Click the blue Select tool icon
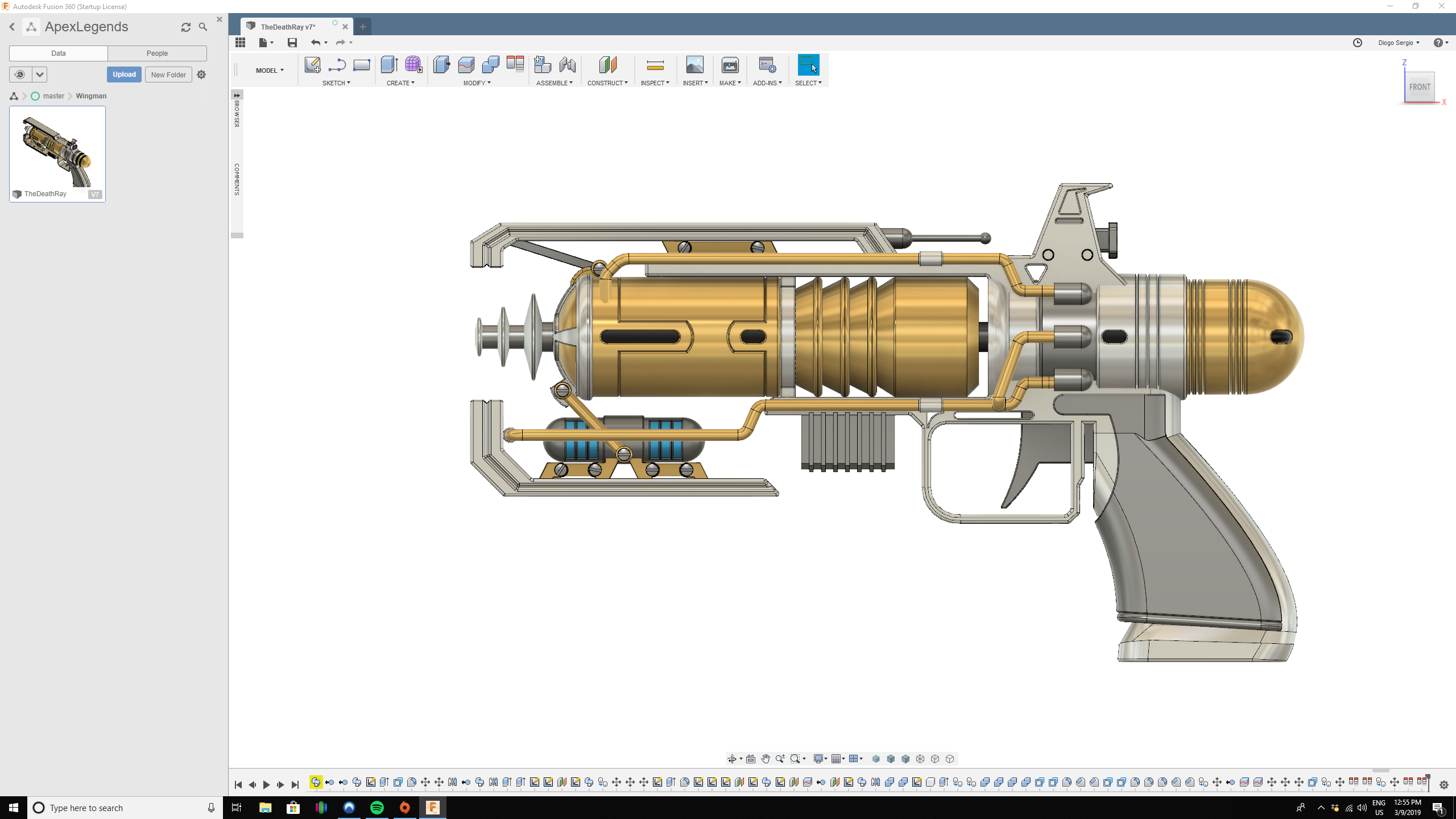This screenshot has height=819, width=1456. coord(808,65)
